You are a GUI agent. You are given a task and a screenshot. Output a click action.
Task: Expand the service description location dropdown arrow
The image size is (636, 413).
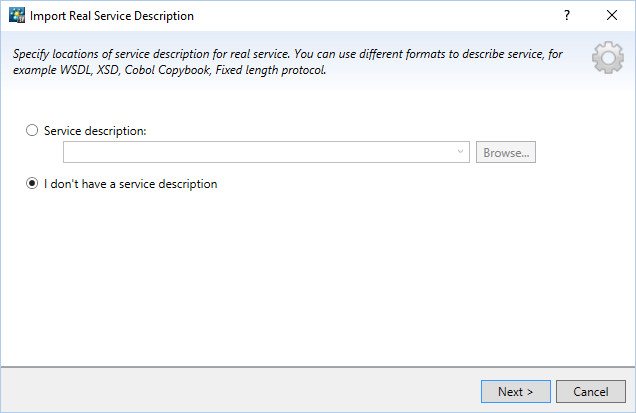(x=460, y=153)
